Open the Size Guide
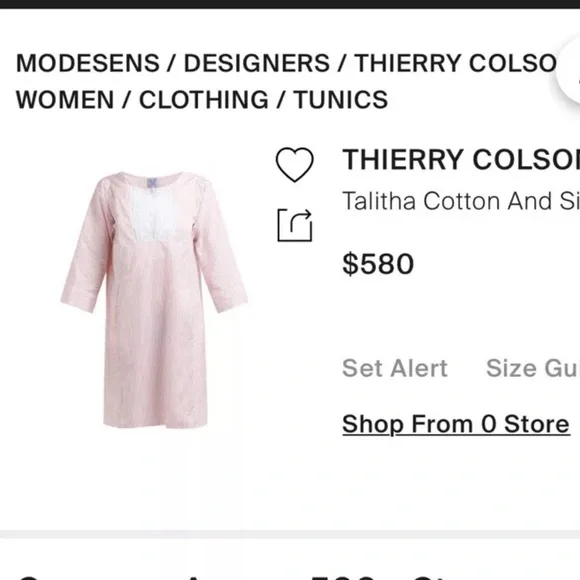 coord(533,368)
